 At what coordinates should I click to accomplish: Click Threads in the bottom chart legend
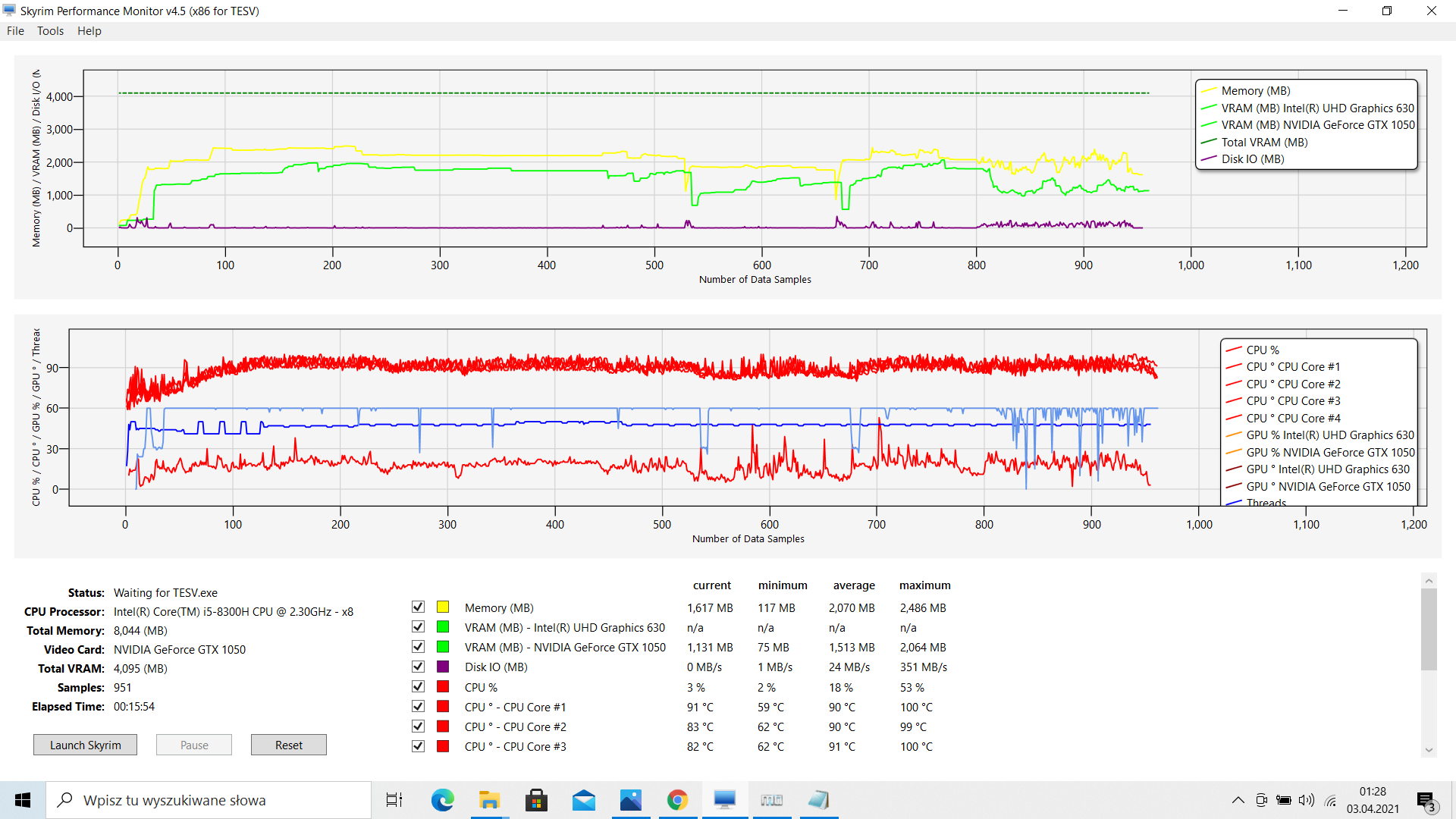click(x=1266, y=502)
